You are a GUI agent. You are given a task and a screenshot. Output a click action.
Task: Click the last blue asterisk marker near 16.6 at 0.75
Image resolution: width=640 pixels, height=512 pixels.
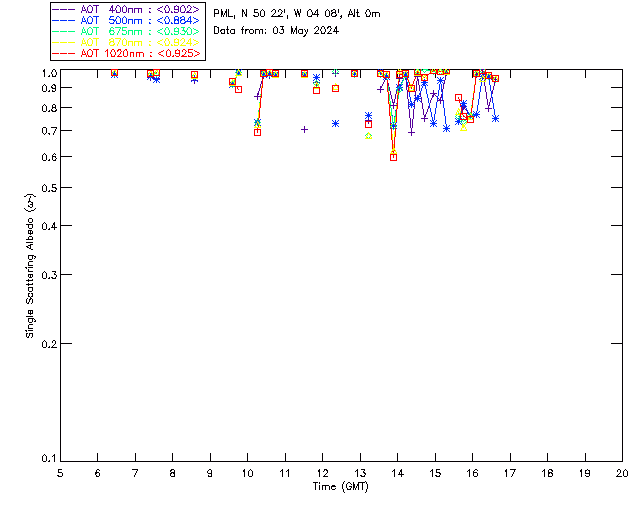(x=496, y=118)
